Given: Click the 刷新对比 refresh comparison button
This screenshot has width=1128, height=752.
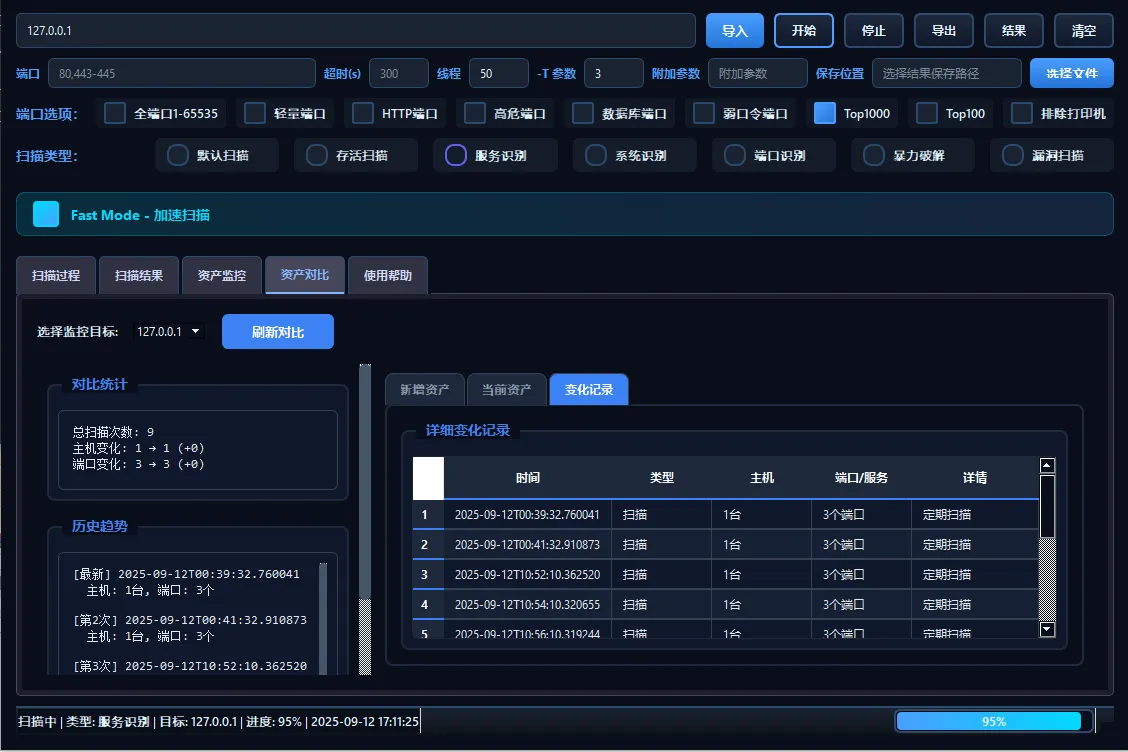Looking at the screenshot, I should coord(278,331).
